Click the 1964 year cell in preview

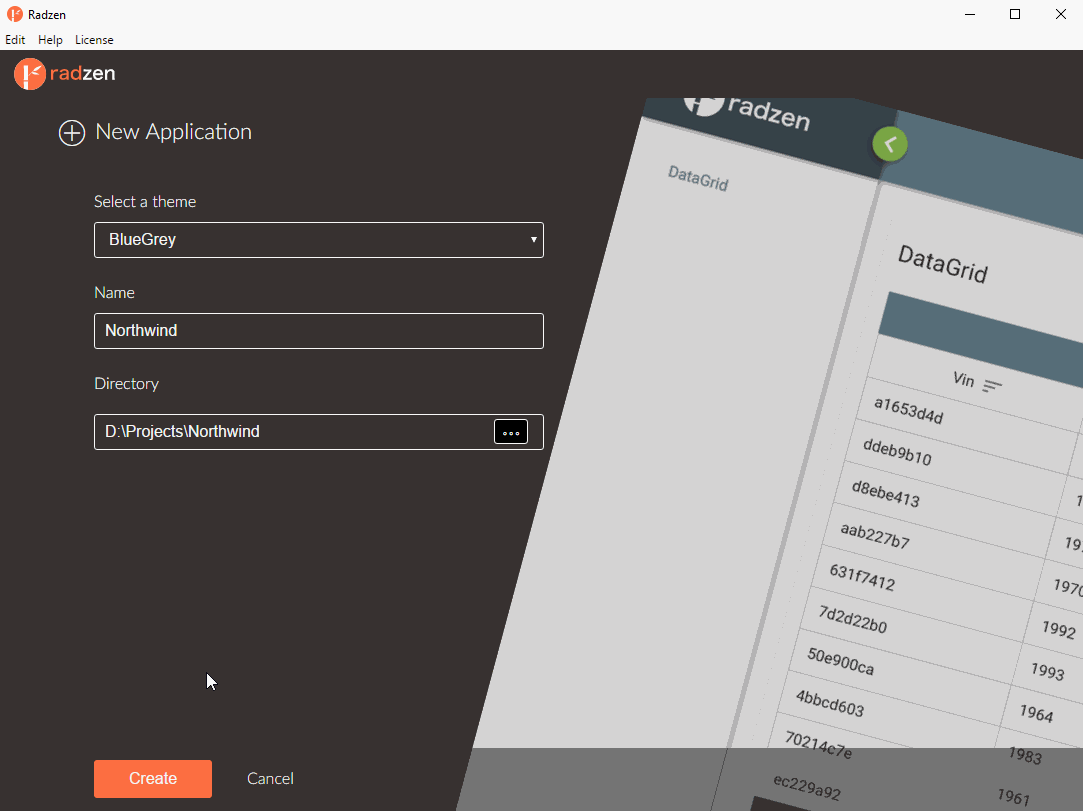(x=1036, y=712)
